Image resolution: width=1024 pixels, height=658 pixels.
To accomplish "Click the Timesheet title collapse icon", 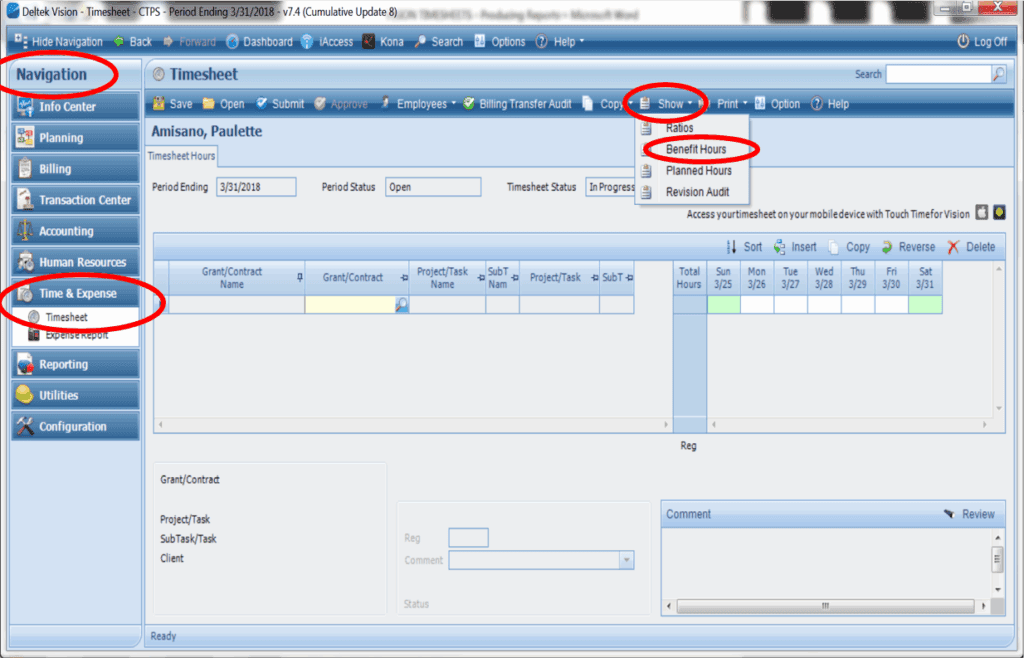I will coord(158,74).
